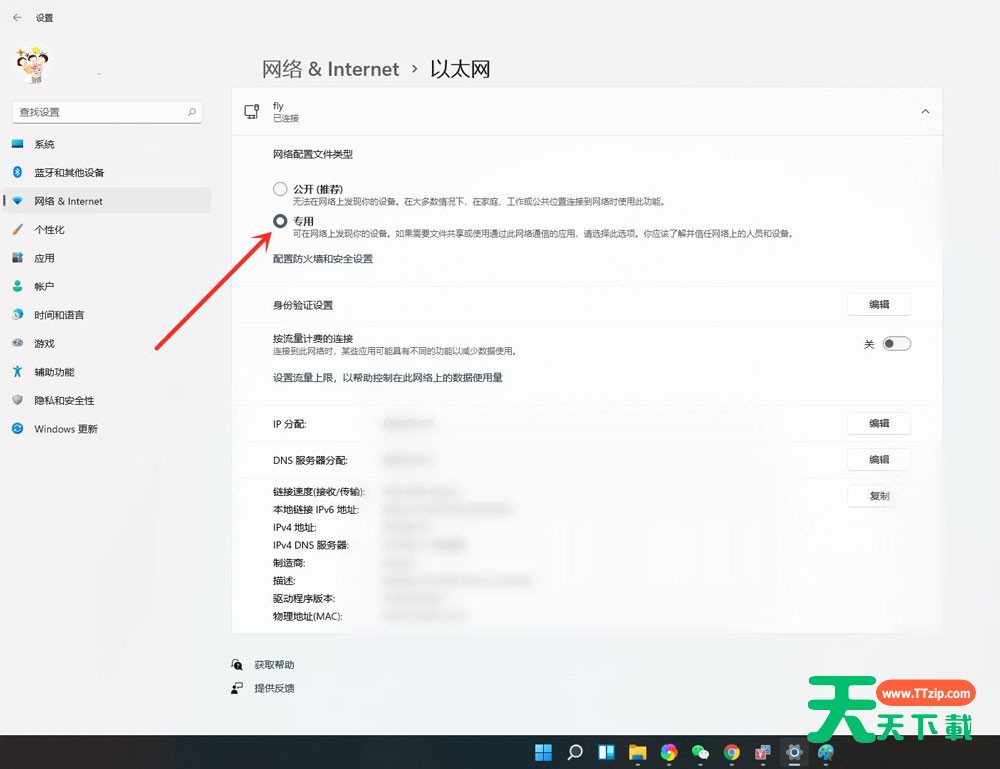
Task: Collapse the fly network connection panel
Action: [925, 112]
